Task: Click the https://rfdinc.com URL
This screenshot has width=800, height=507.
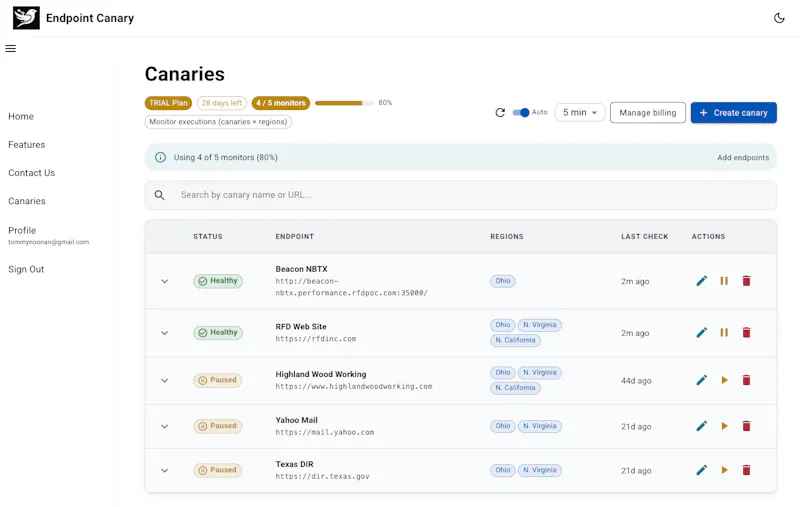Action: pos(316,339)
